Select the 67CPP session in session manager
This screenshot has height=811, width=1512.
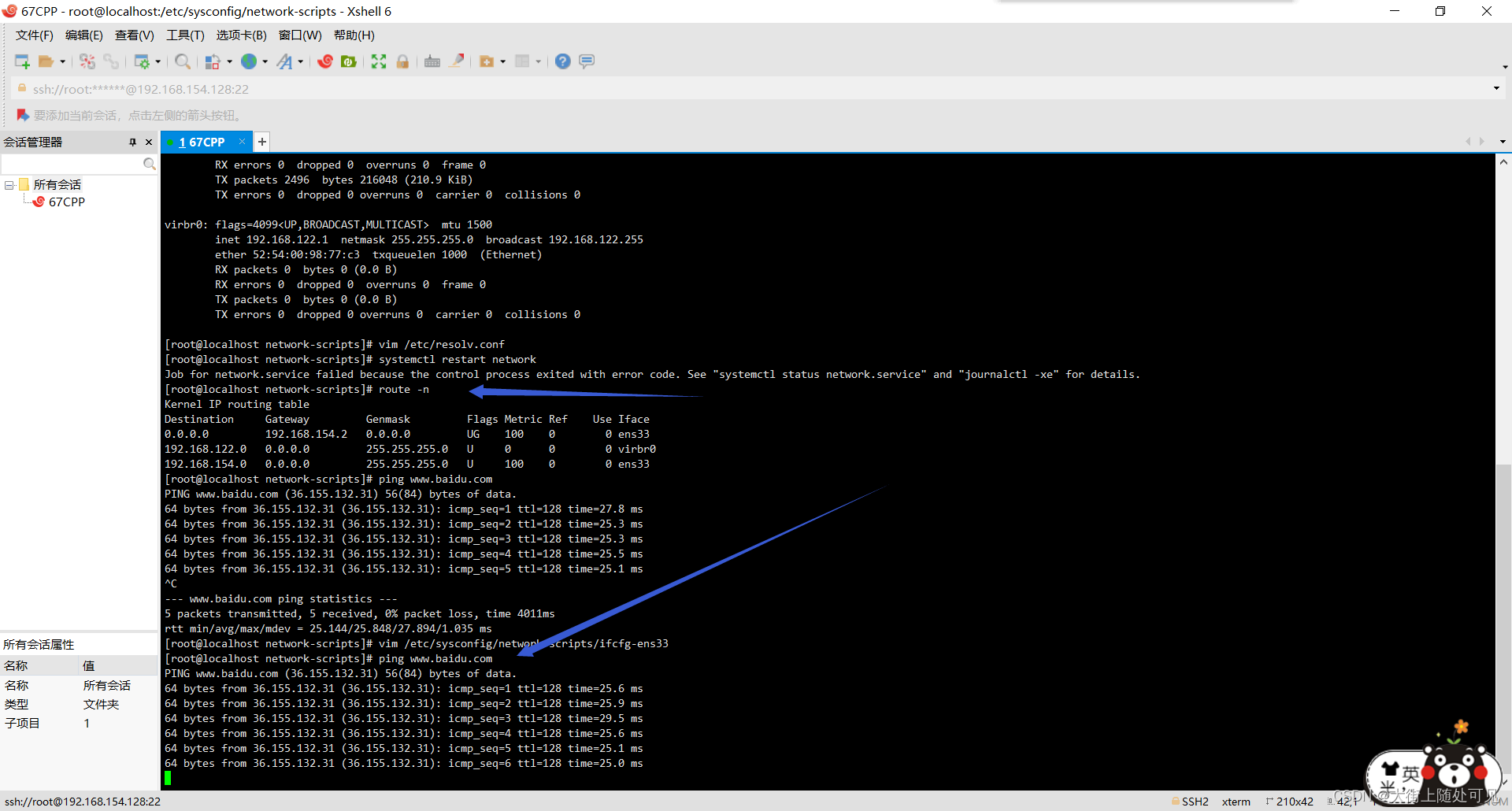click(67, 202)
